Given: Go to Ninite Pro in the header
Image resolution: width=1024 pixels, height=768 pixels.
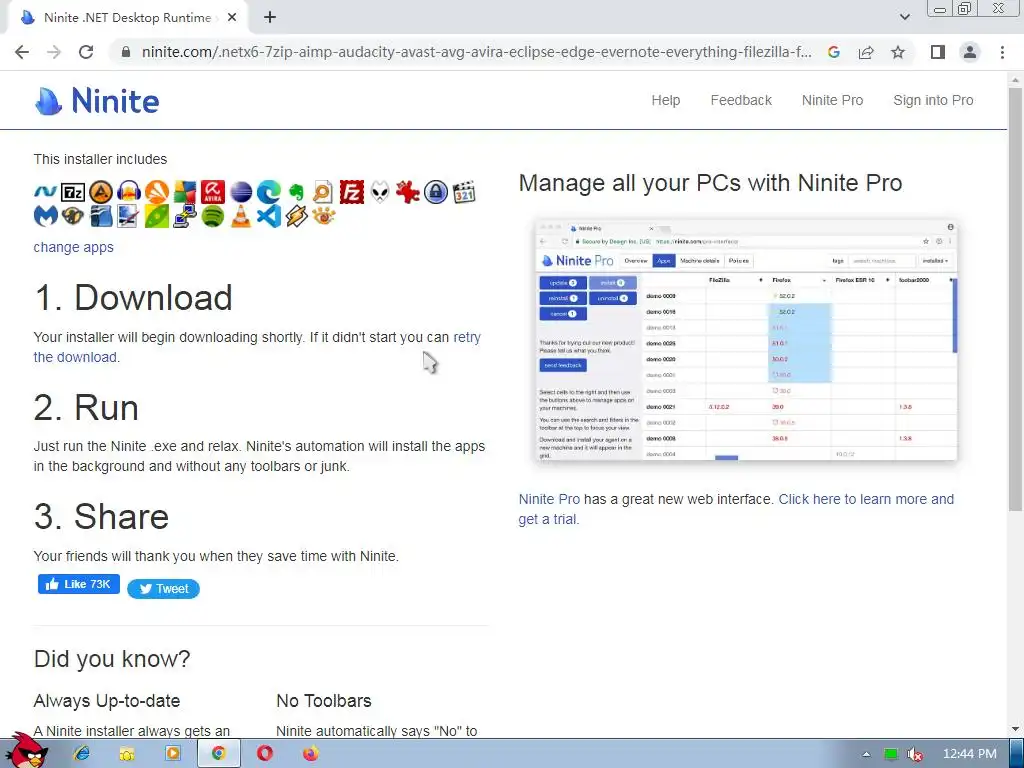Looking at the screenshot, I should (x=832, y=100).
